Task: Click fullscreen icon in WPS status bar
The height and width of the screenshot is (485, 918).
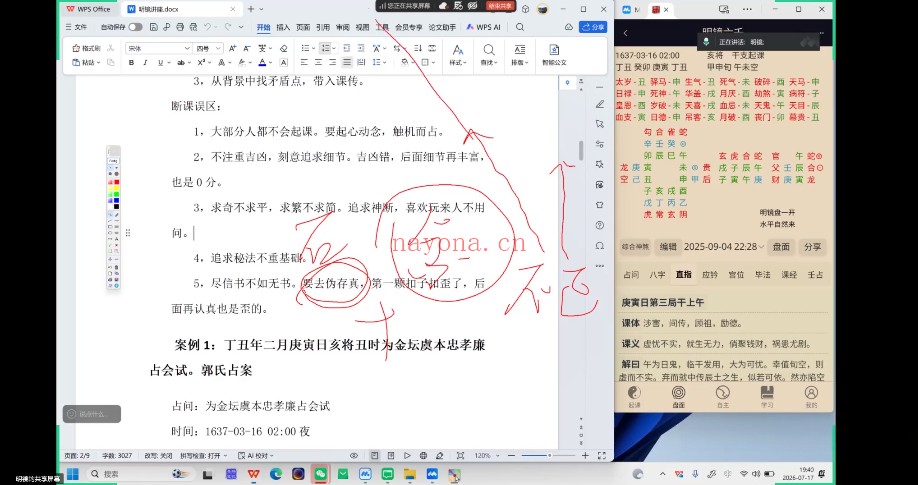Action: pos(601,456)
